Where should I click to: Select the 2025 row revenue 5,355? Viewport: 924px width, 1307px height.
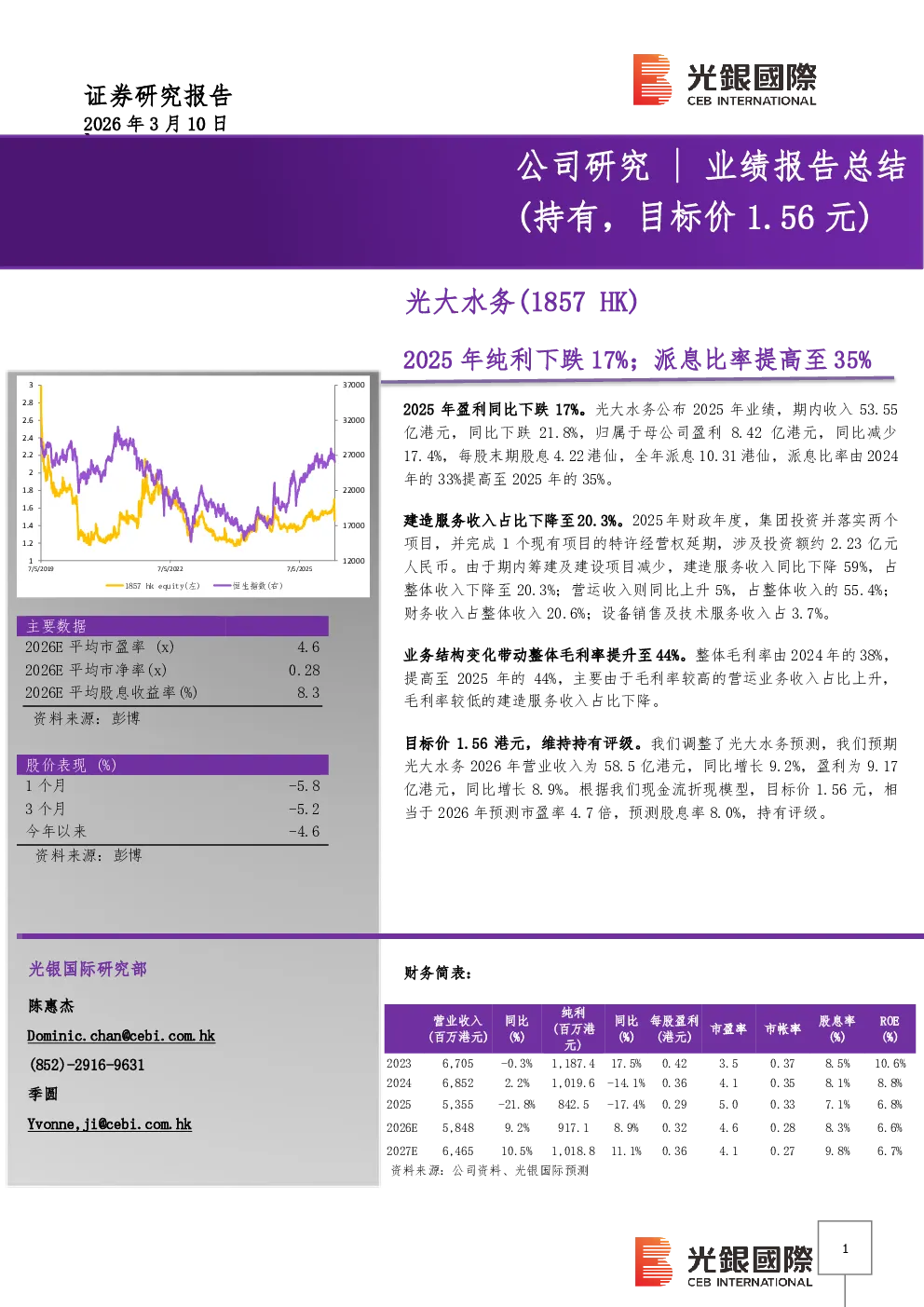click(457, 1104)
